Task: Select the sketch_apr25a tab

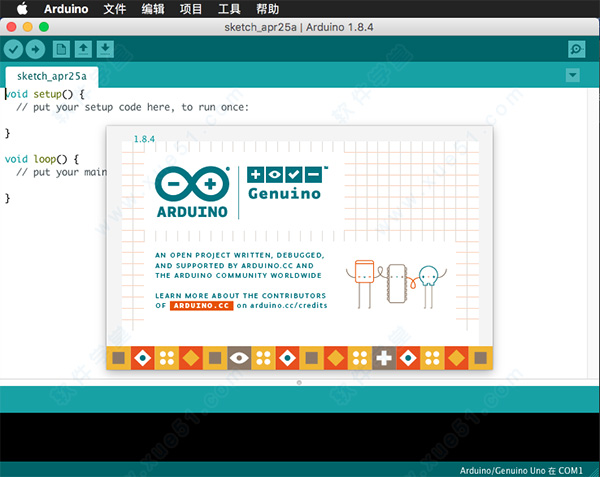Action: (52, 77)
